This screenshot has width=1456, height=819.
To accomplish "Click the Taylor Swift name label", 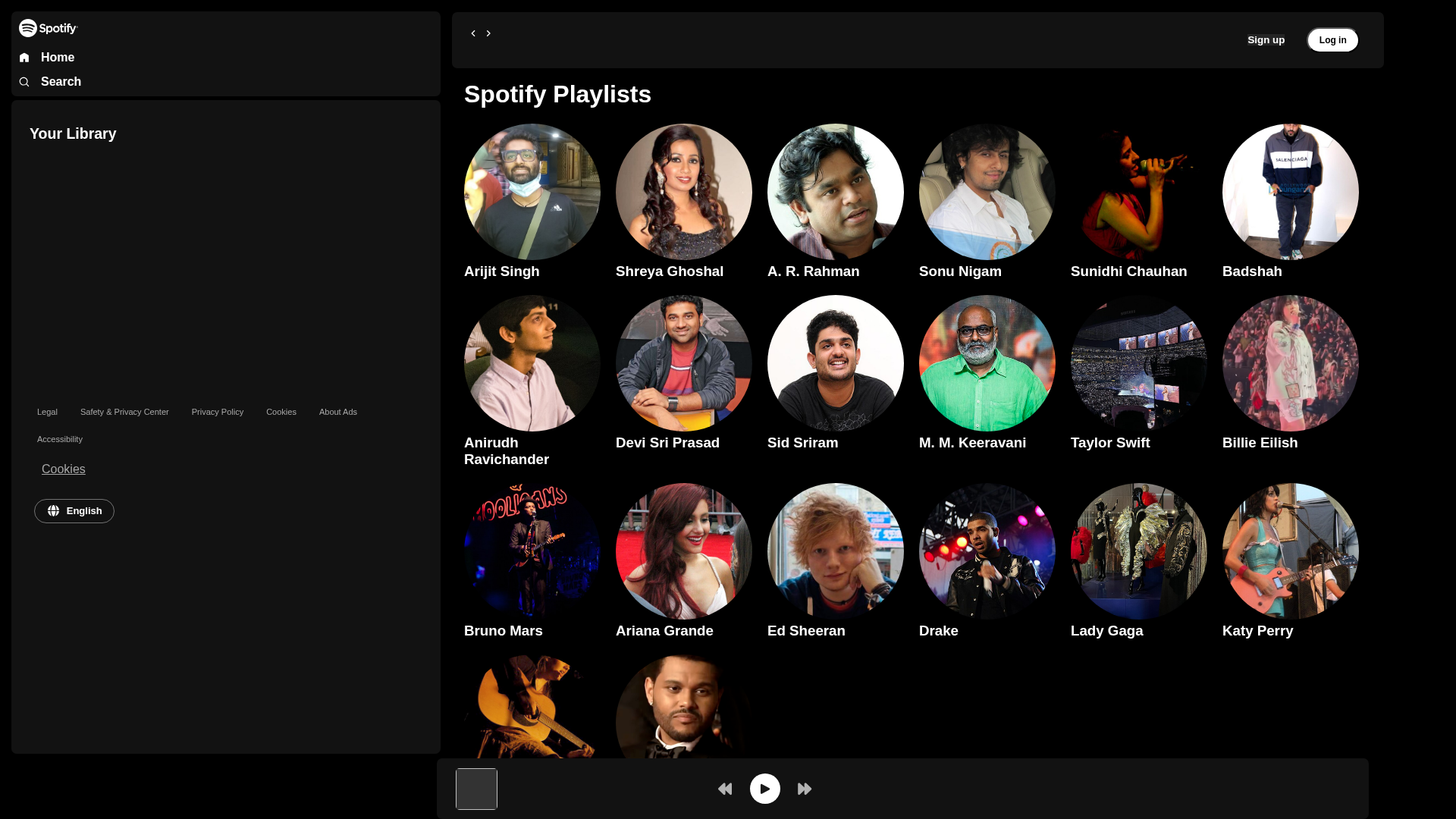I will tap(1110, 443).
